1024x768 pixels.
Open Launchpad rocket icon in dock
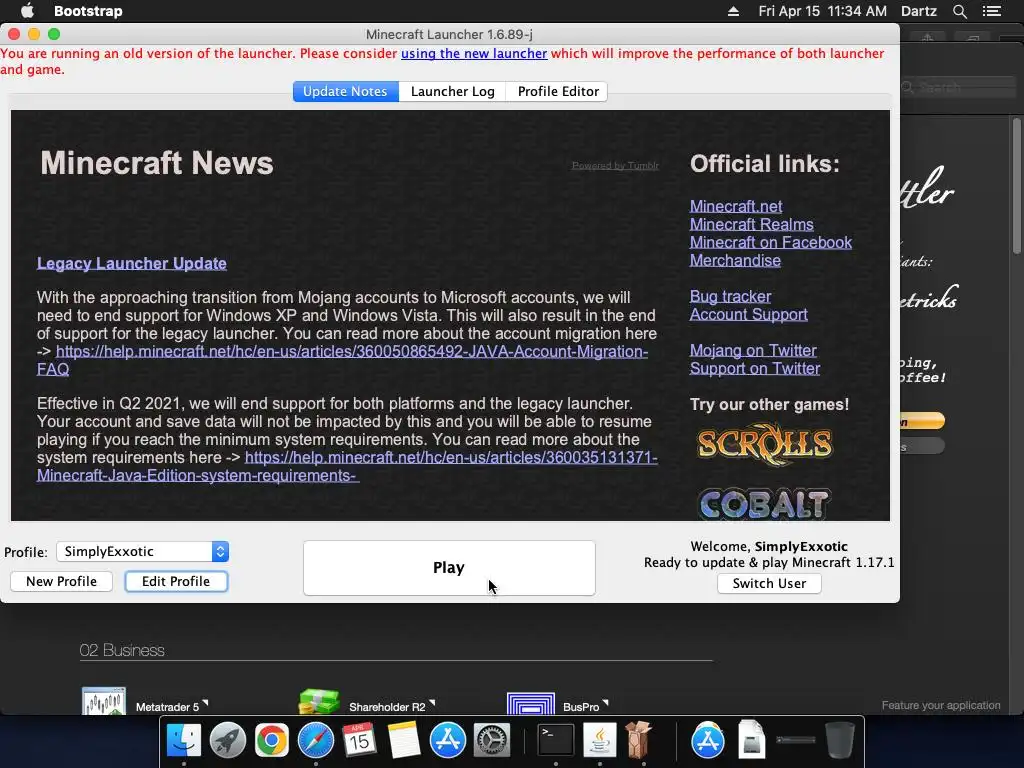point(227,740)
